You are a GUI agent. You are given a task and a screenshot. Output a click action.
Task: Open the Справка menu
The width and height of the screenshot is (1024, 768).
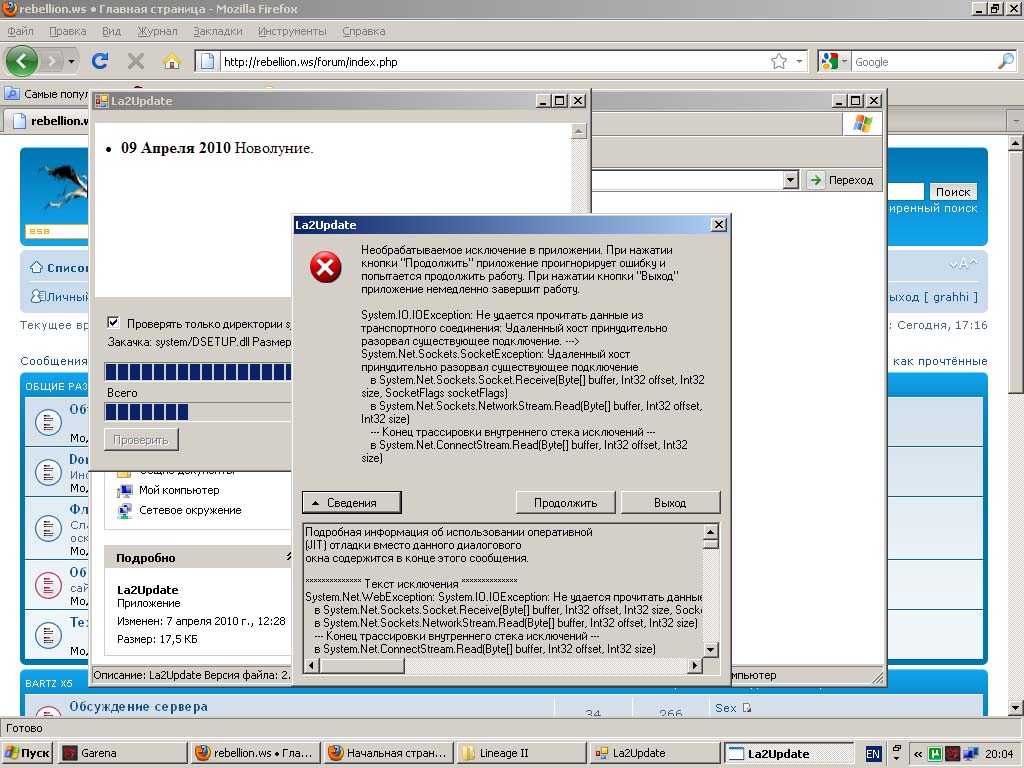[x=363, y=31]
